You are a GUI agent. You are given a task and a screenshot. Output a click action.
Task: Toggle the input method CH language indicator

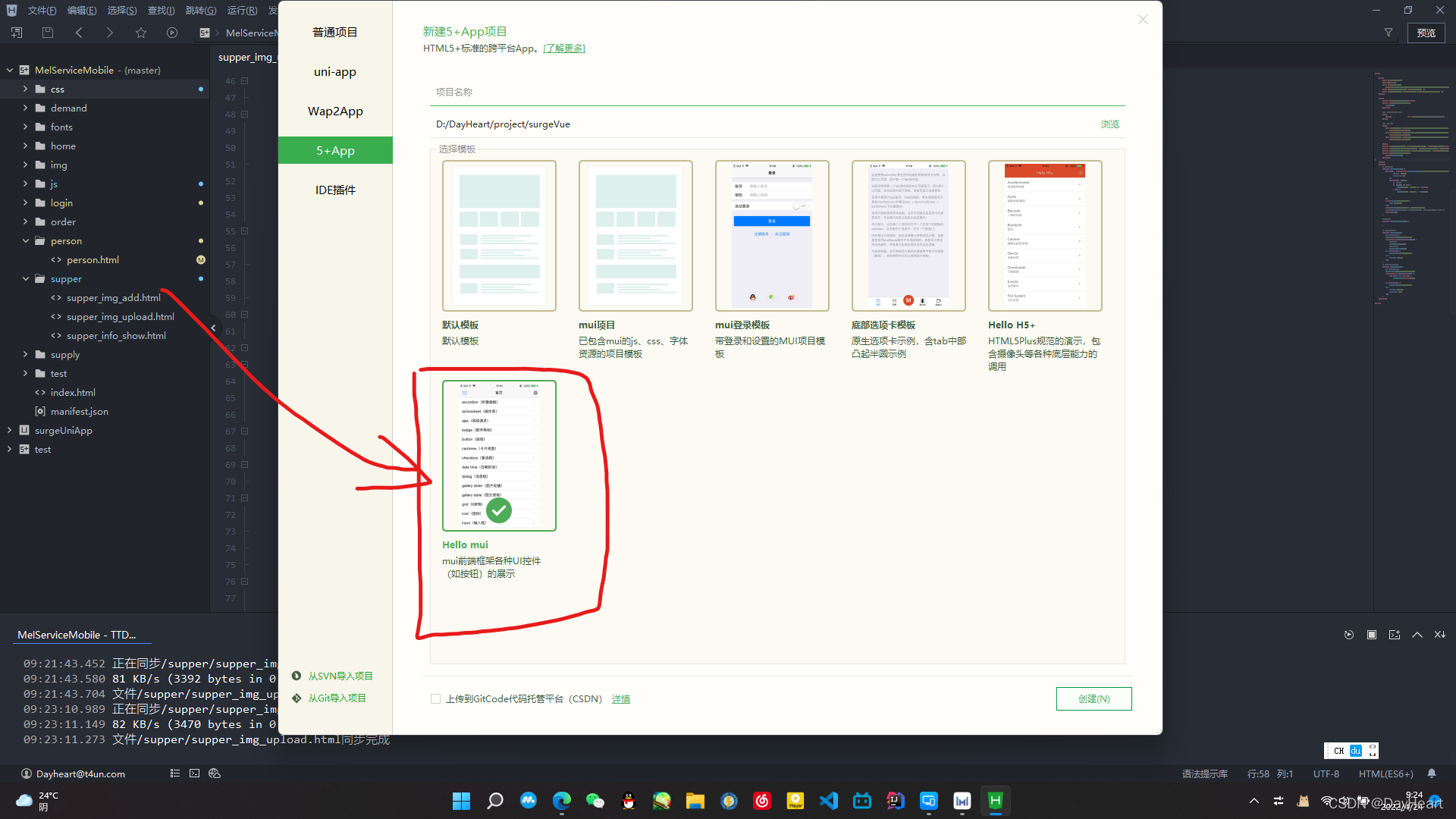coord(1339,750)
